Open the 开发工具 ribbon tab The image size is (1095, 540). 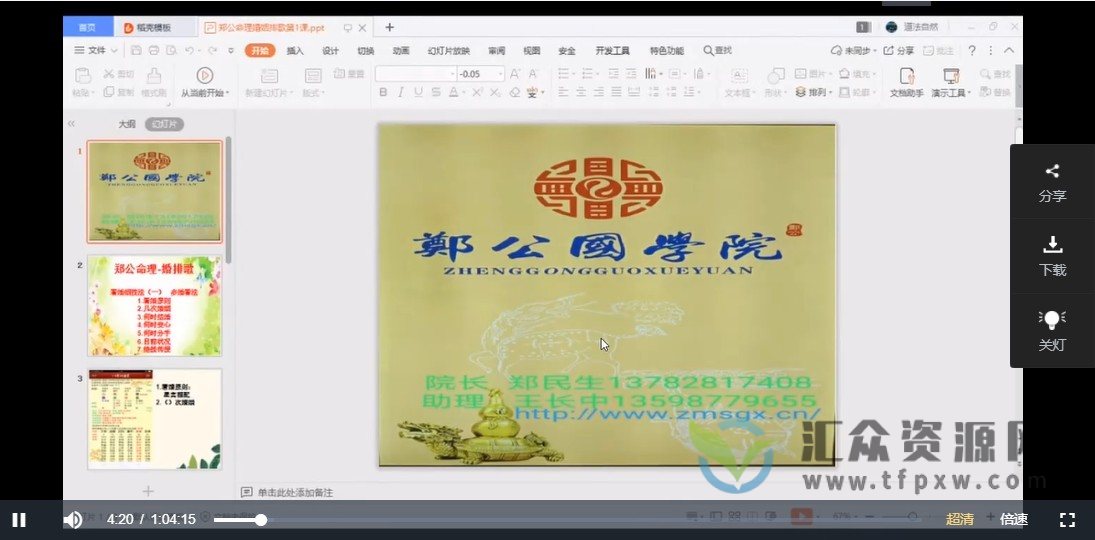click(612, 50)
